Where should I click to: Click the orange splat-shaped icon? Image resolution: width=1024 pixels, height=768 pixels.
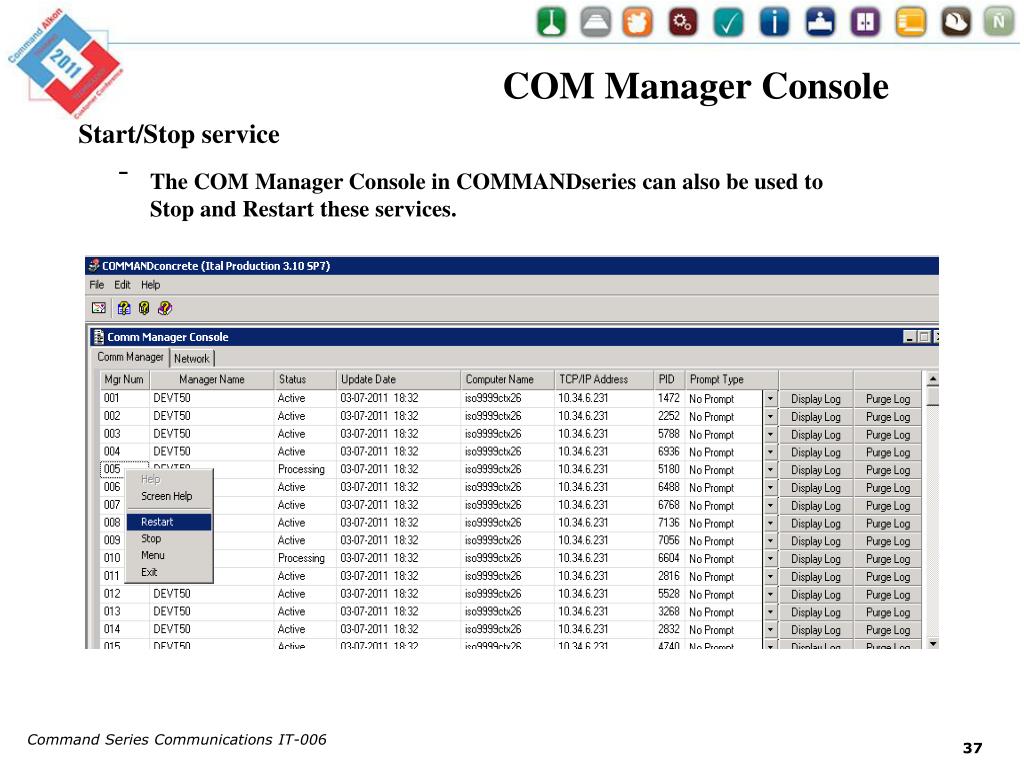coord(637,22)
